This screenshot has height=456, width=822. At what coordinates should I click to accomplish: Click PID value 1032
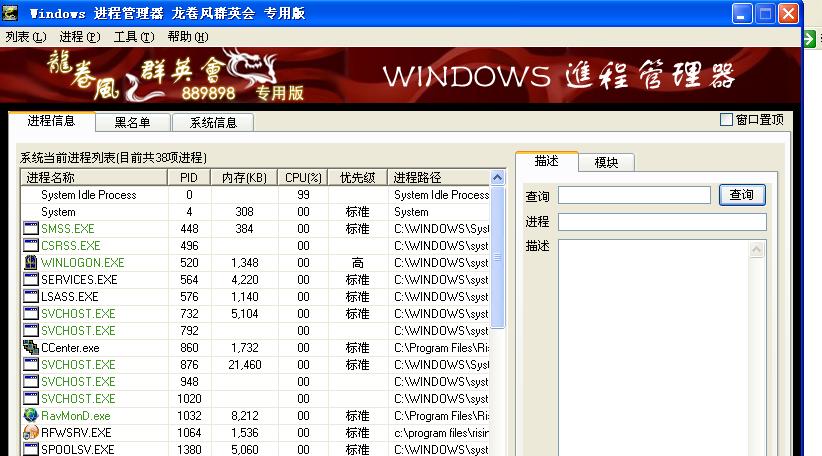[x=189, y=416]
